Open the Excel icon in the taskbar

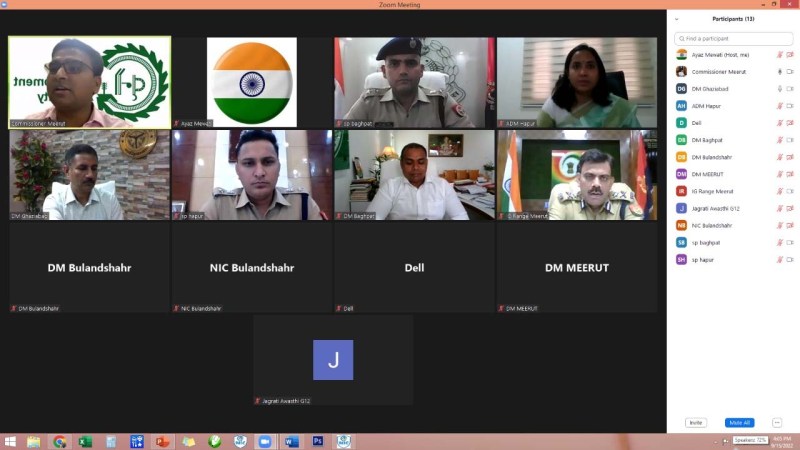[85, 441]
